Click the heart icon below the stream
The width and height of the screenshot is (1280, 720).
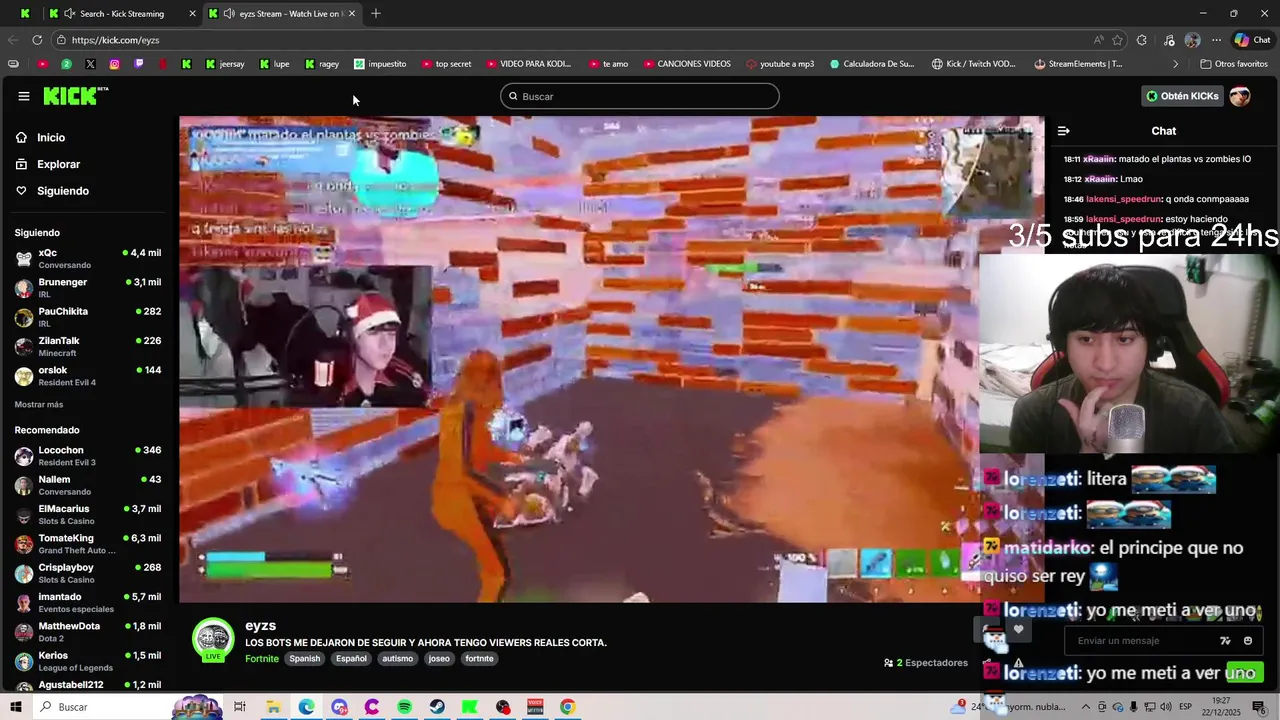[1018, 629]
